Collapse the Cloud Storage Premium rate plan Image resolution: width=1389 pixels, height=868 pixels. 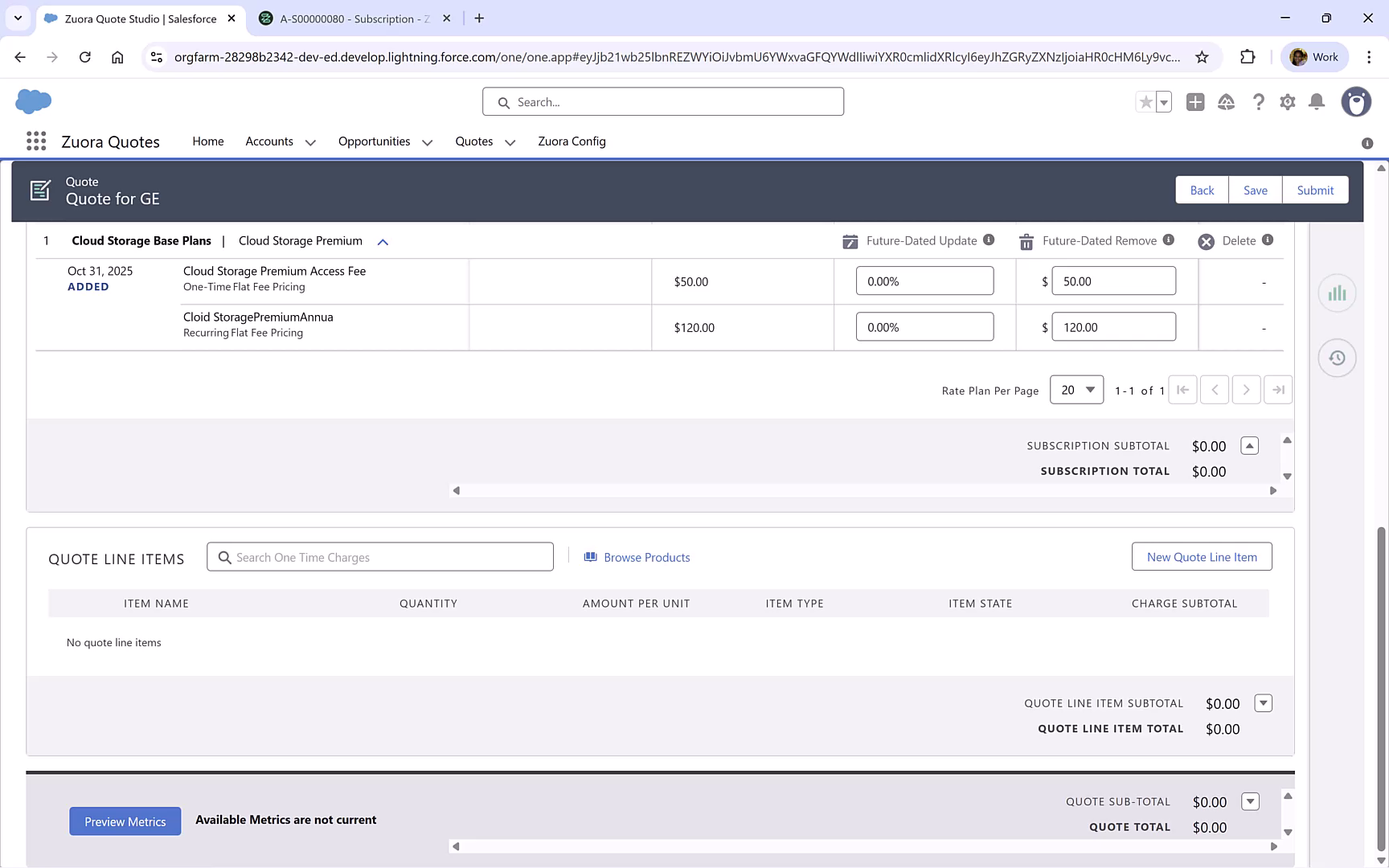click(383, 241)
